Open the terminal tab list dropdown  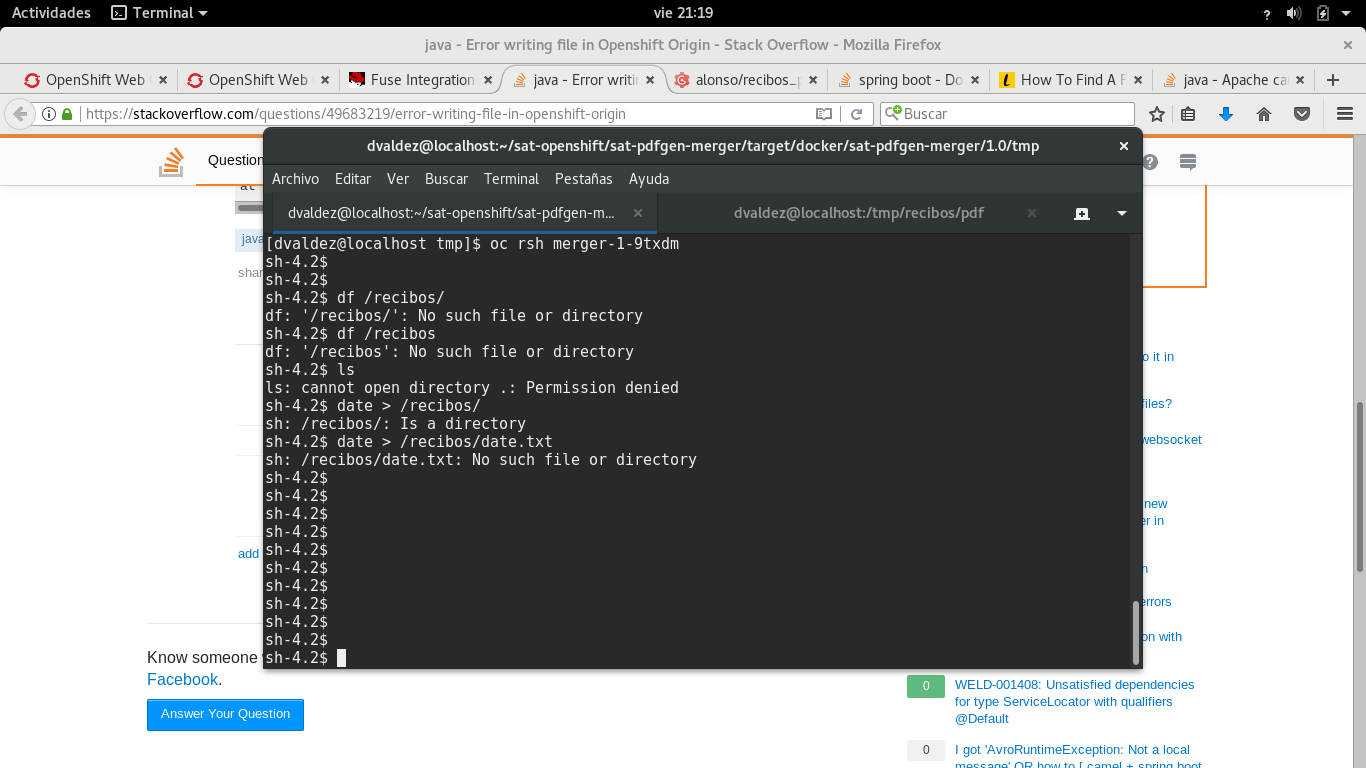pos(1121,213)
